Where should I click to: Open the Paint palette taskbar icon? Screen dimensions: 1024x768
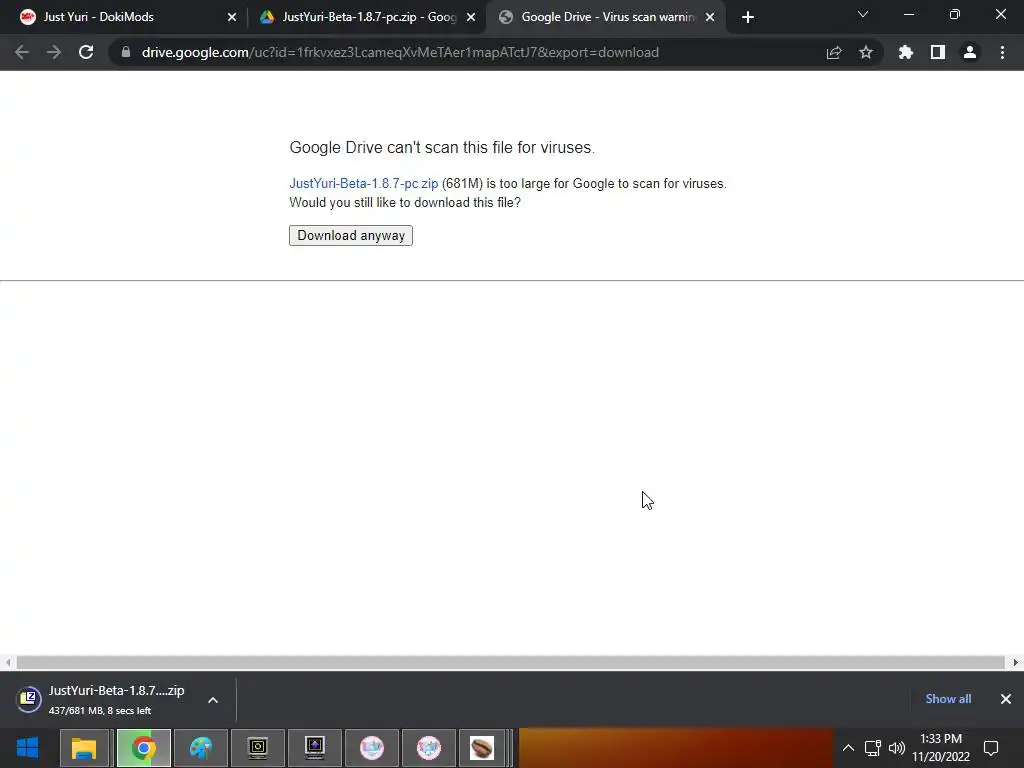coord(201,748)
